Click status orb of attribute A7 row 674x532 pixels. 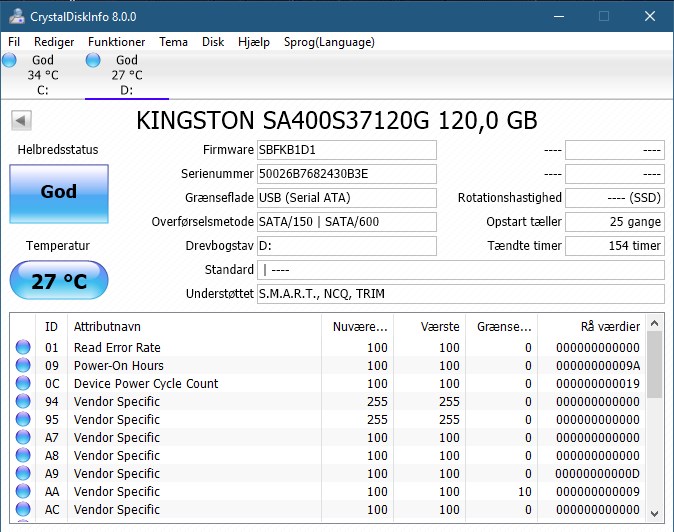23,437
